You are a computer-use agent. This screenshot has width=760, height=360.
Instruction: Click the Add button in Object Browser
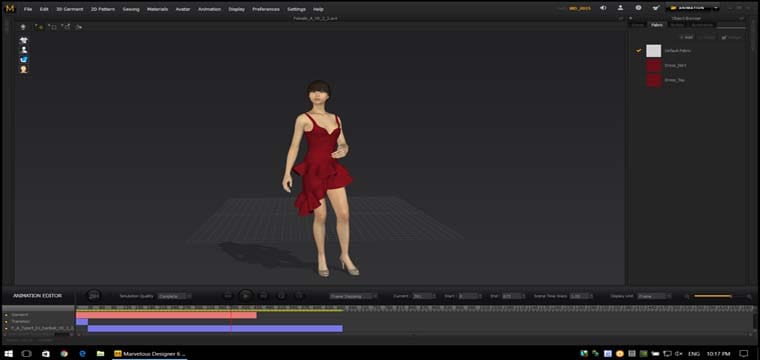[686, 37]
